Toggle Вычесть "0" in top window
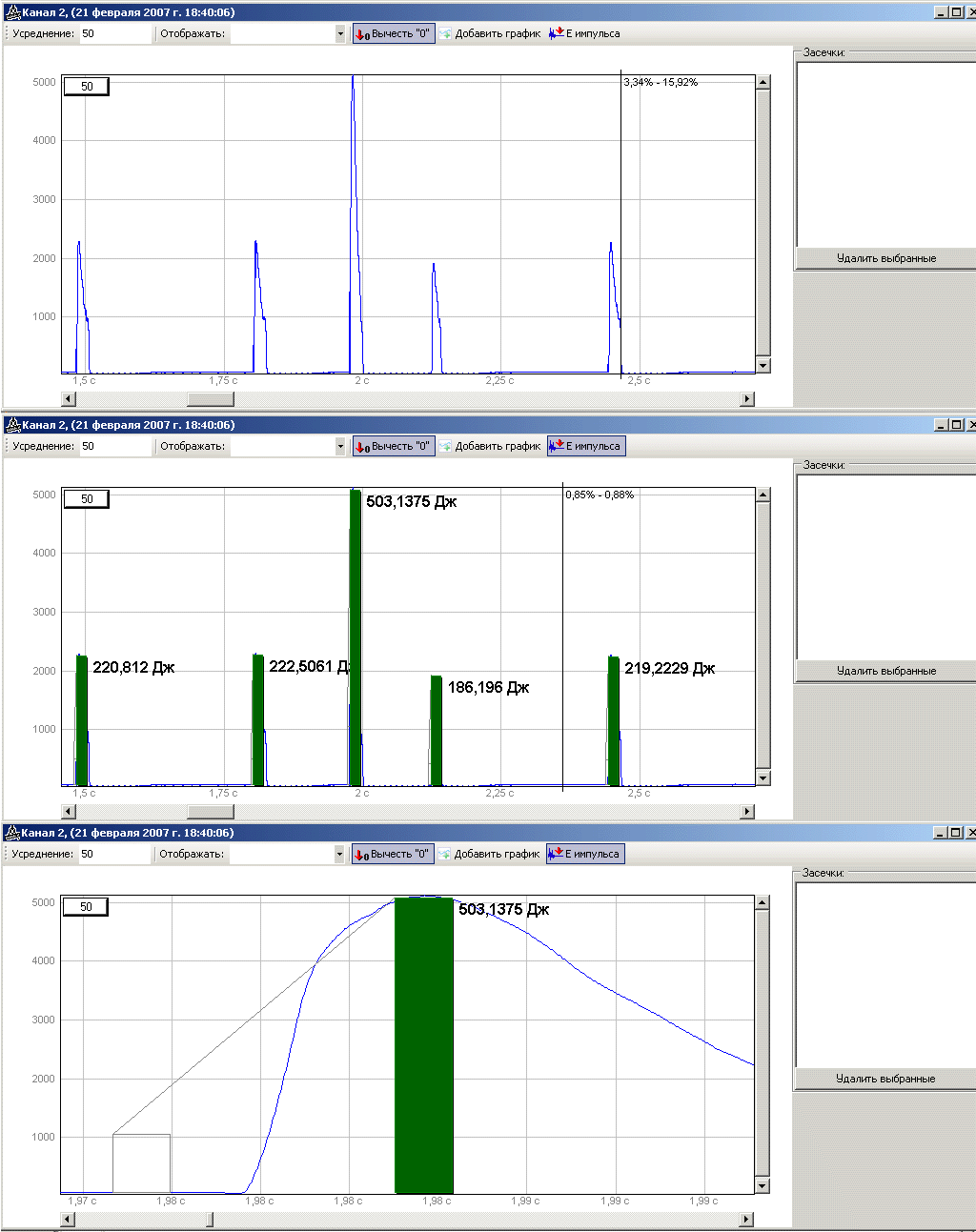The width and height of the screenshot is (976, 1232). point(394,33)
